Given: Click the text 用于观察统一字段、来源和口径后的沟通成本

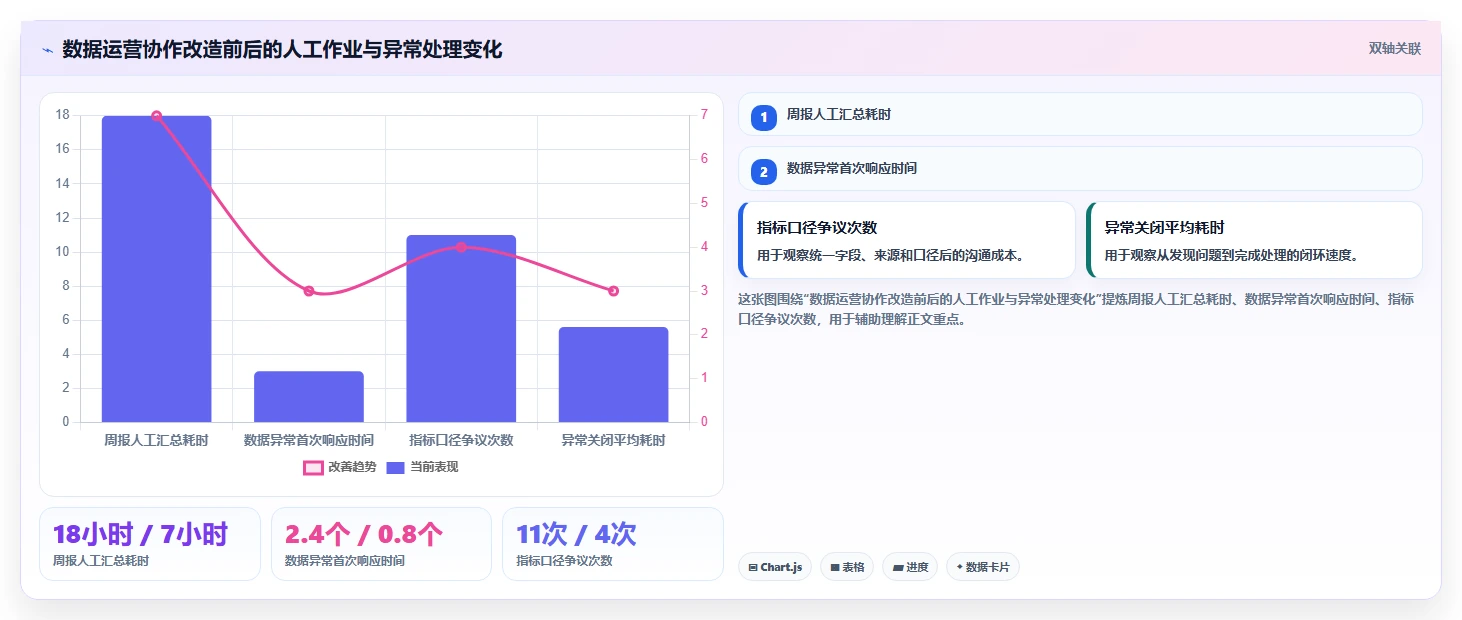Looking at the screenshot, I should coord(890,256).
